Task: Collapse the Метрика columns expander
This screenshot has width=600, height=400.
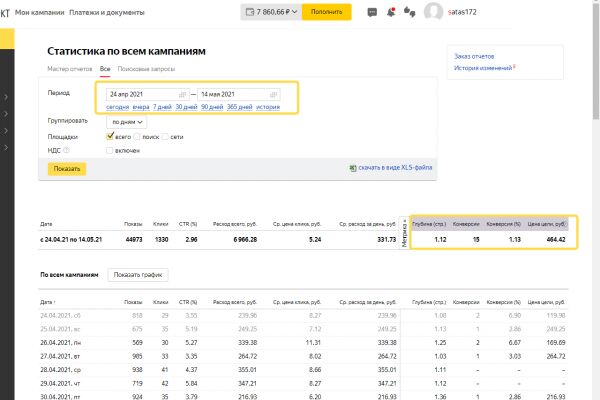Action: [404, 233]
